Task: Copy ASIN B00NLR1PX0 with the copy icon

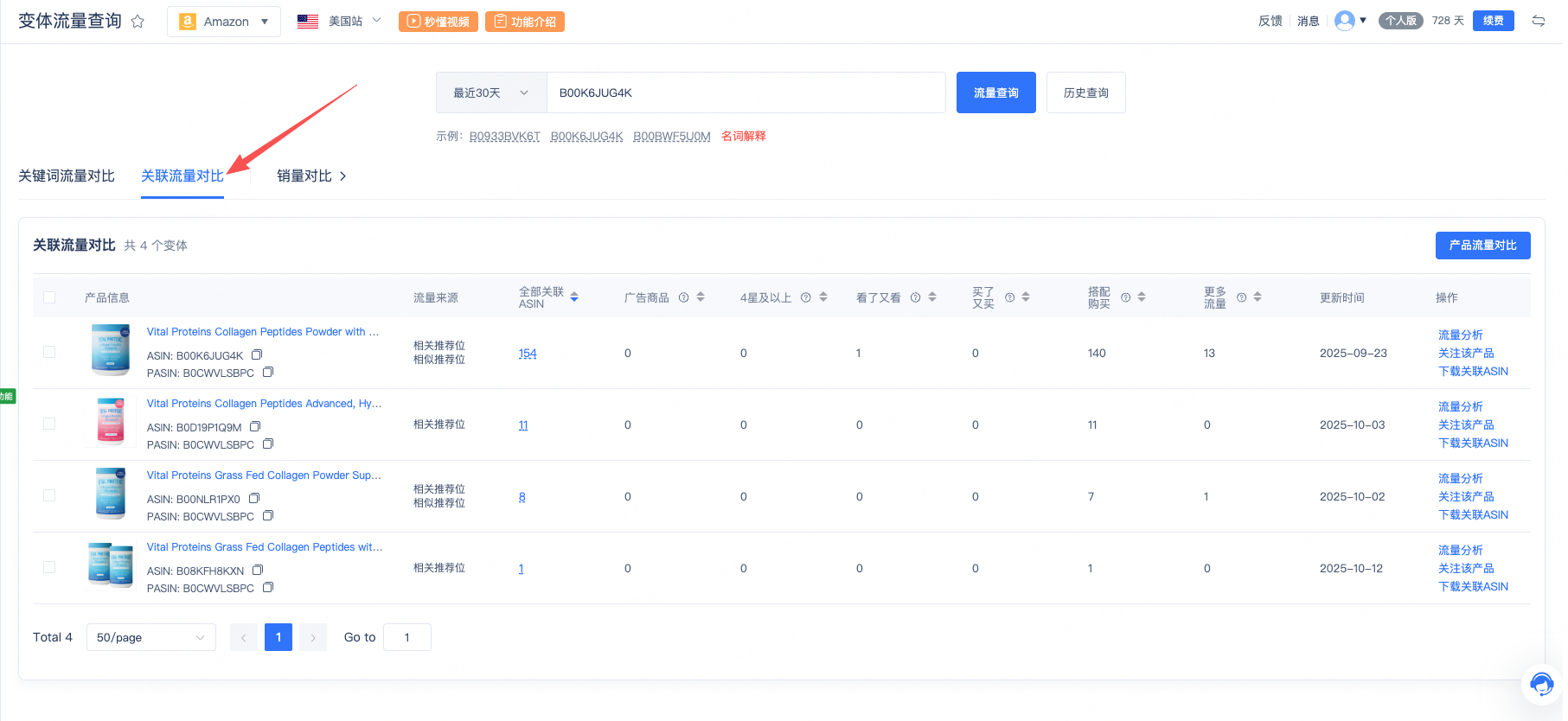Action: click(x=254, y=498)
